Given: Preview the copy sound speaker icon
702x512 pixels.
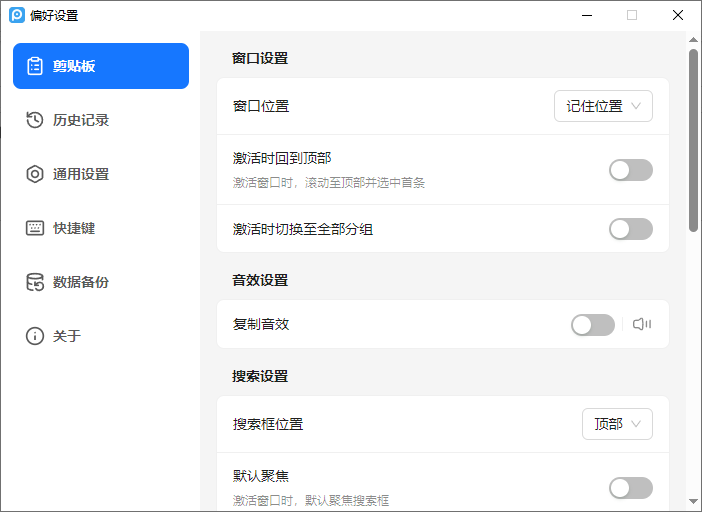Looking at the screenshot, I should click(642, 324).
